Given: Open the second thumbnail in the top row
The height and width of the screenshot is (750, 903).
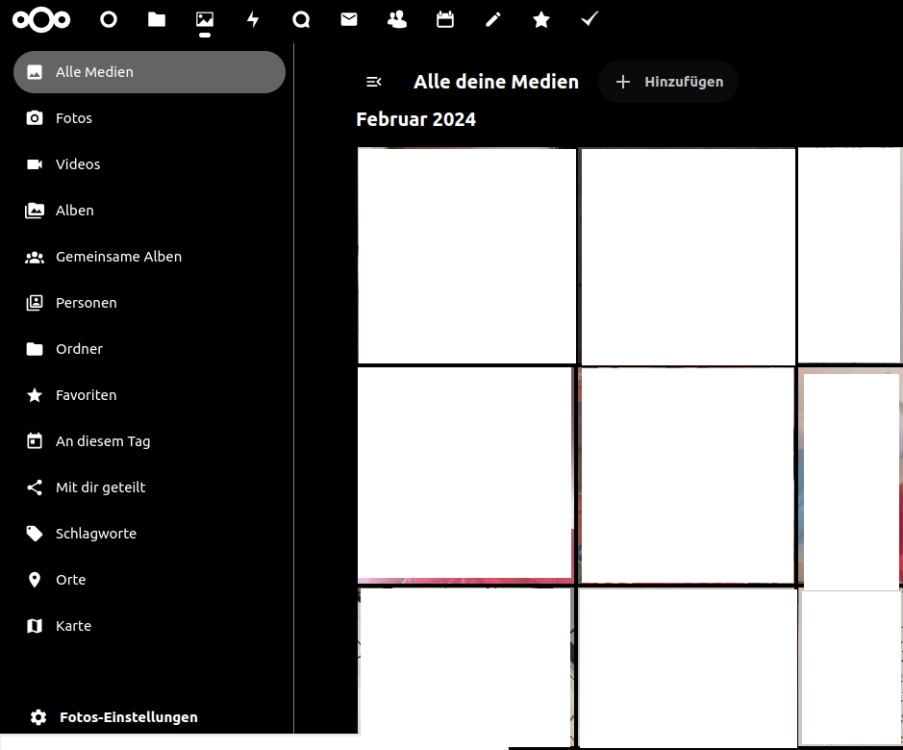Looking at the screenshot, I should click(x=688, y=256).
